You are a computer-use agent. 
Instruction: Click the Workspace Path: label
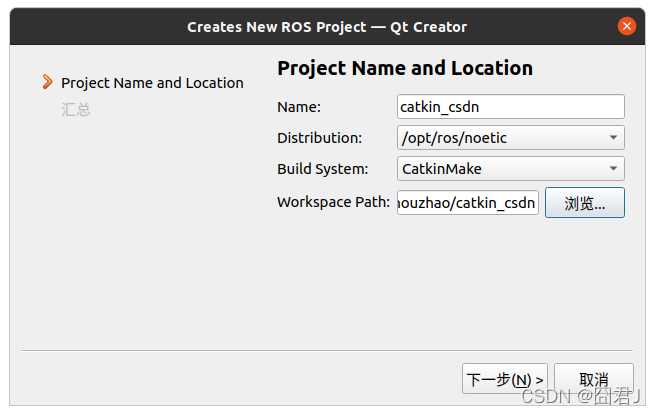tap(333, 202)
